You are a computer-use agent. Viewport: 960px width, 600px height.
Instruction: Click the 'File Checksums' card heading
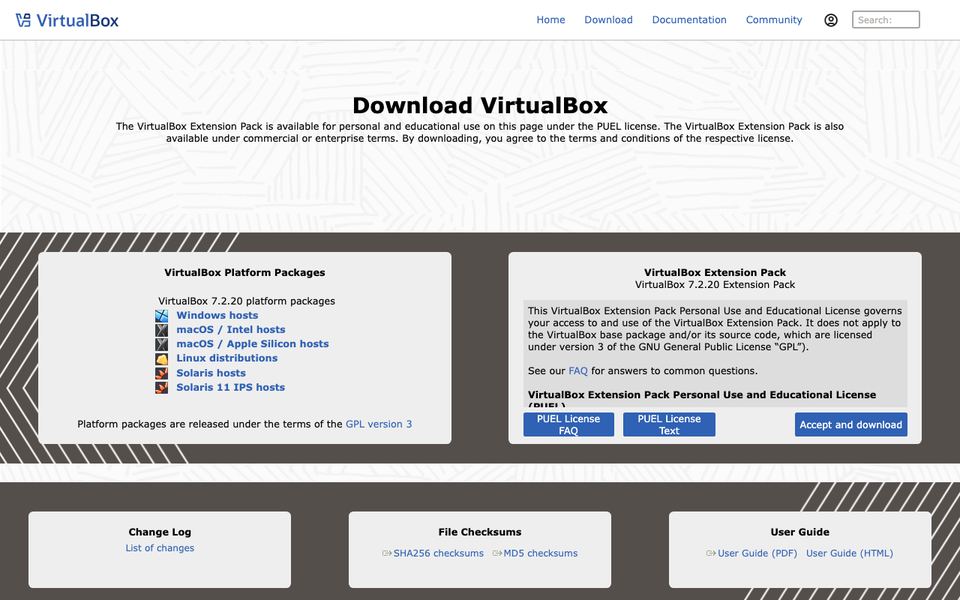[480, 532]
